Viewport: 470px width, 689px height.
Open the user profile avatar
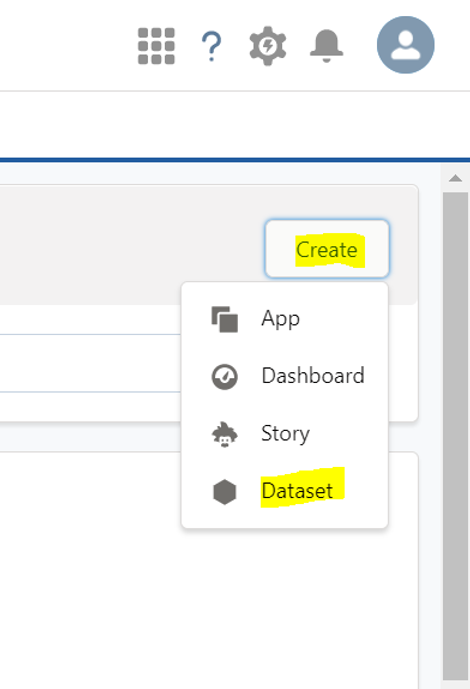[405, 45]
